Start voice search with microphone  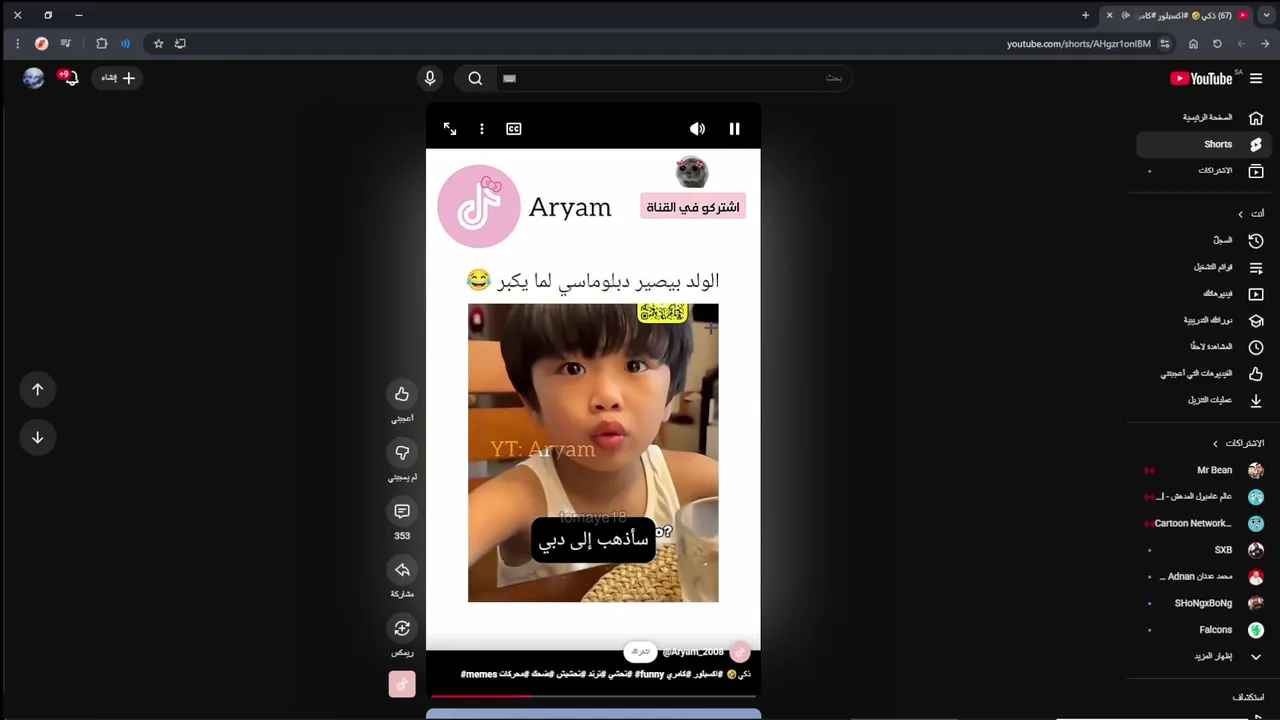click(x=430, y=78)
